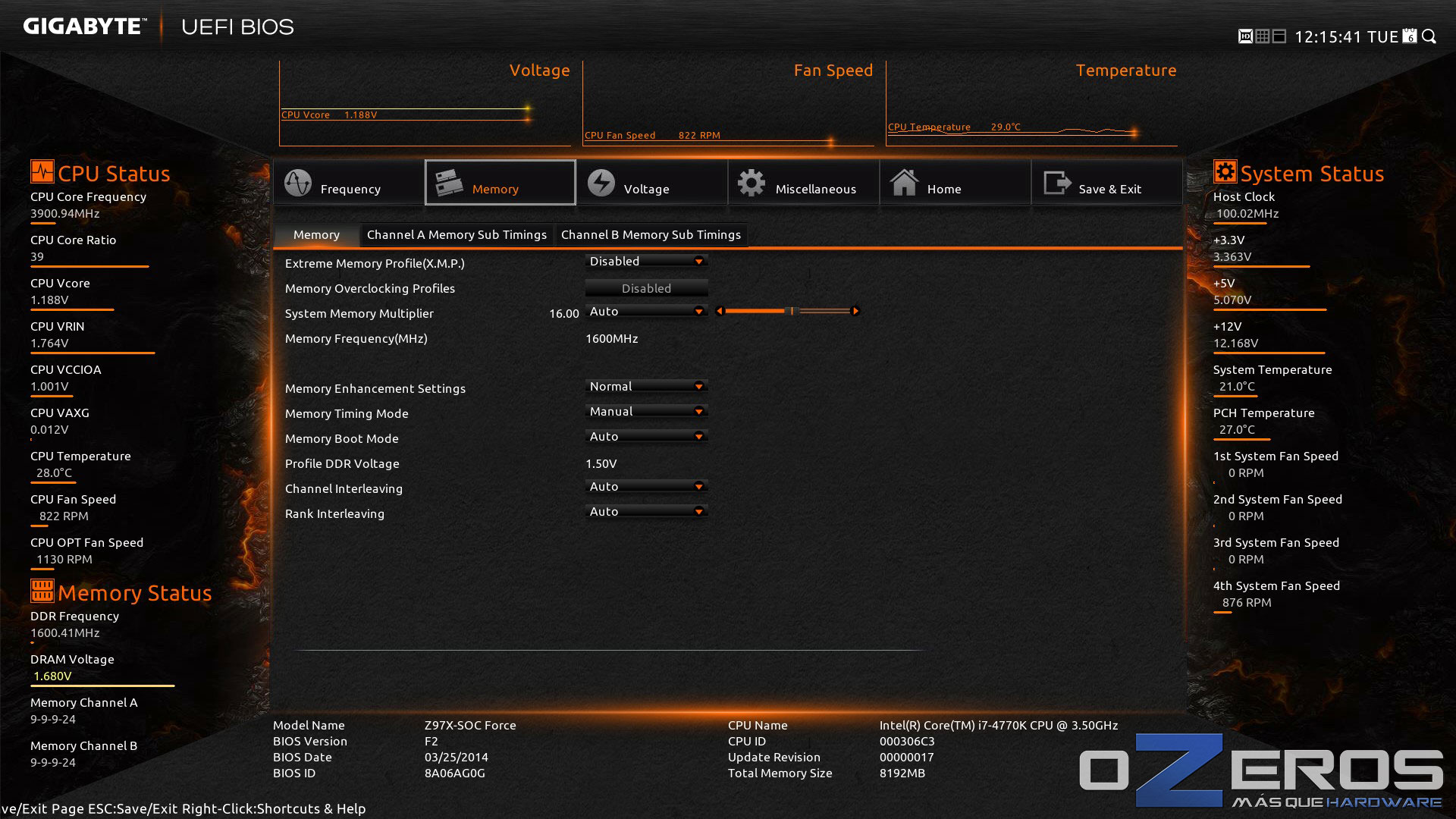
Task: Select the classic window layout icon
Action: [1279, 36]
